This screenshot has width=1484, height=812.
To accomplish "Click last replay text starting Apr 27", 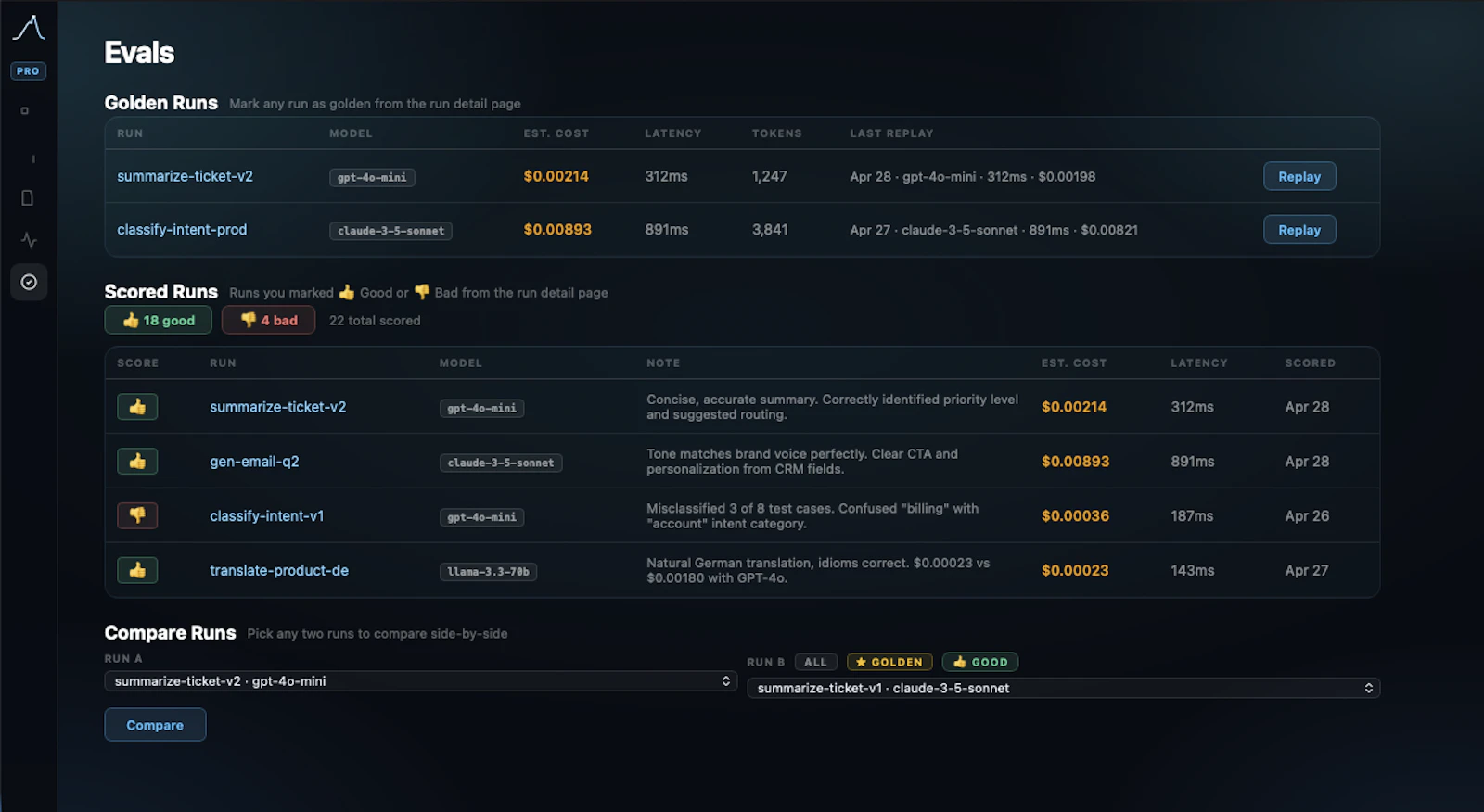I will click(x=993, y=230).
